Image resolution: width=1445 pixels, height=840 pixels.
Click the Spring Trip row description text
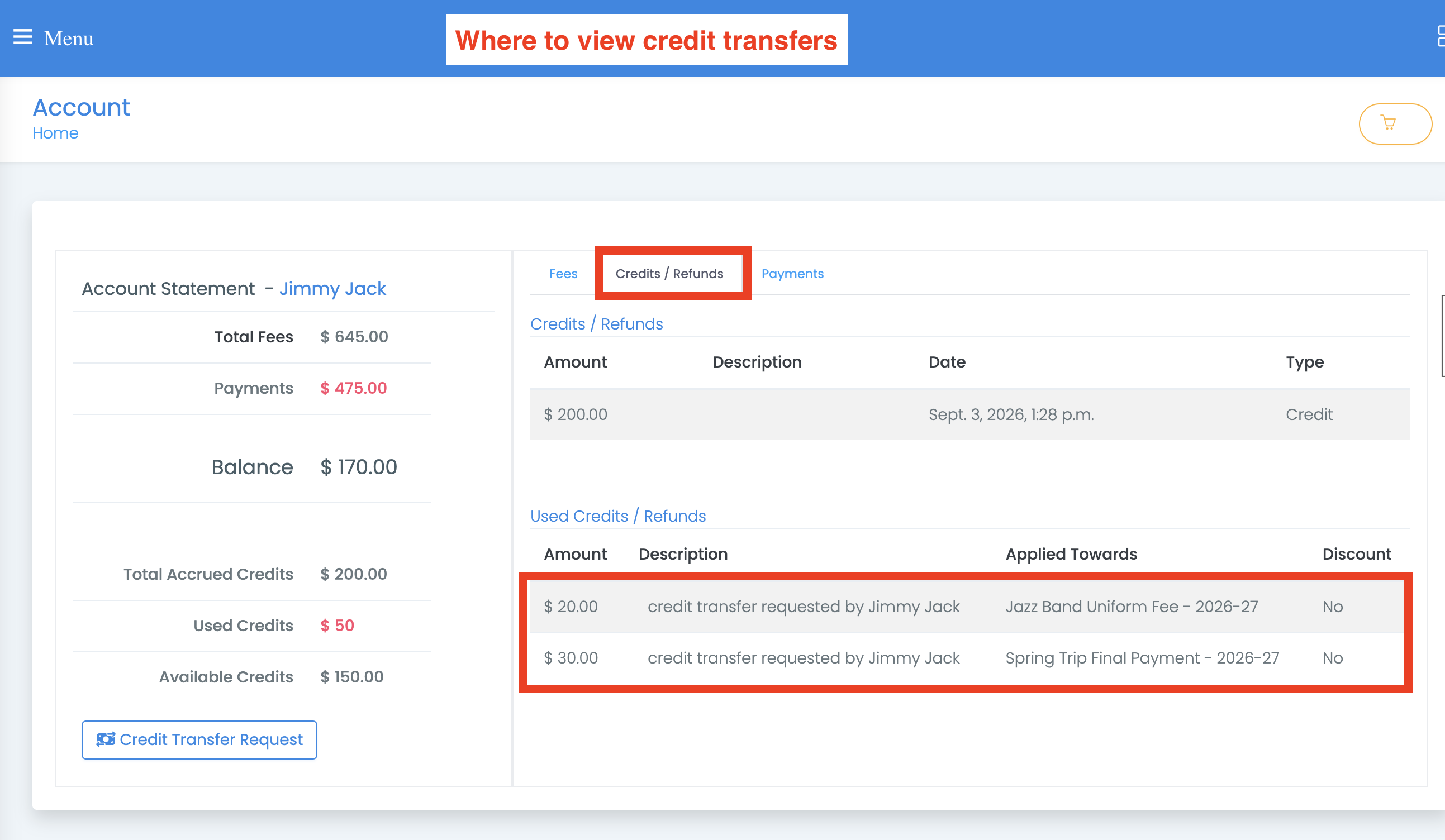point(804,658)
